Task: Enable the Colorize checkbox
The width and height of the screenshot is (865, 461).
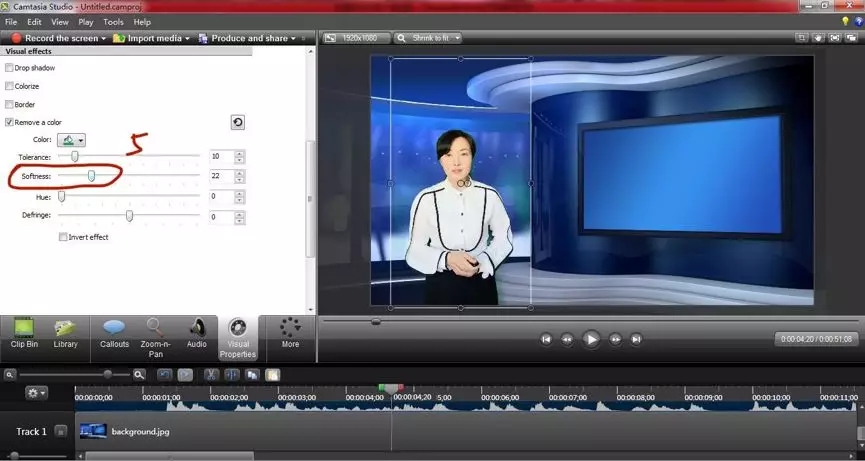Action: 10,86
